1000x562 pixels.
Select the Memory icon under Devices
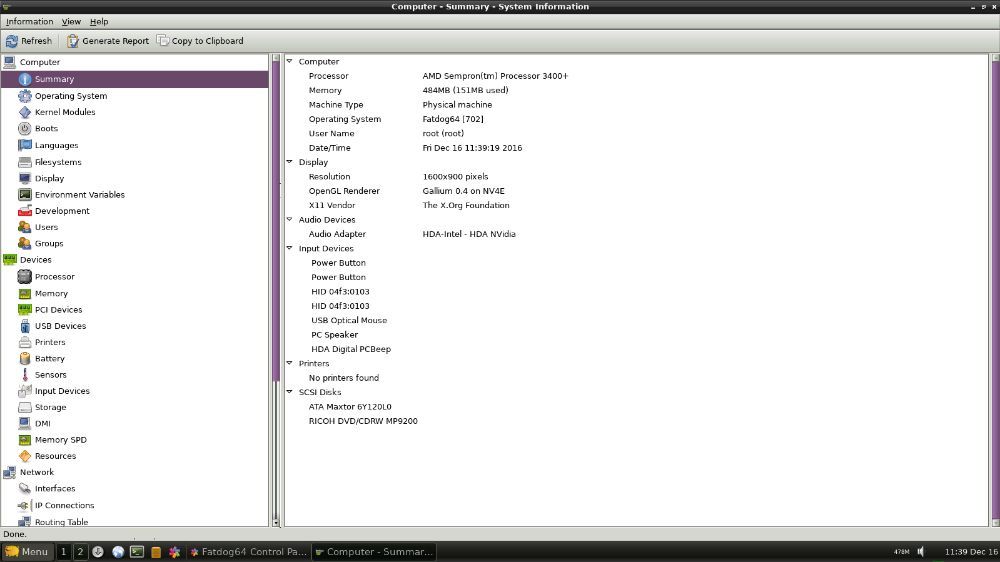[x=25, y=293]
